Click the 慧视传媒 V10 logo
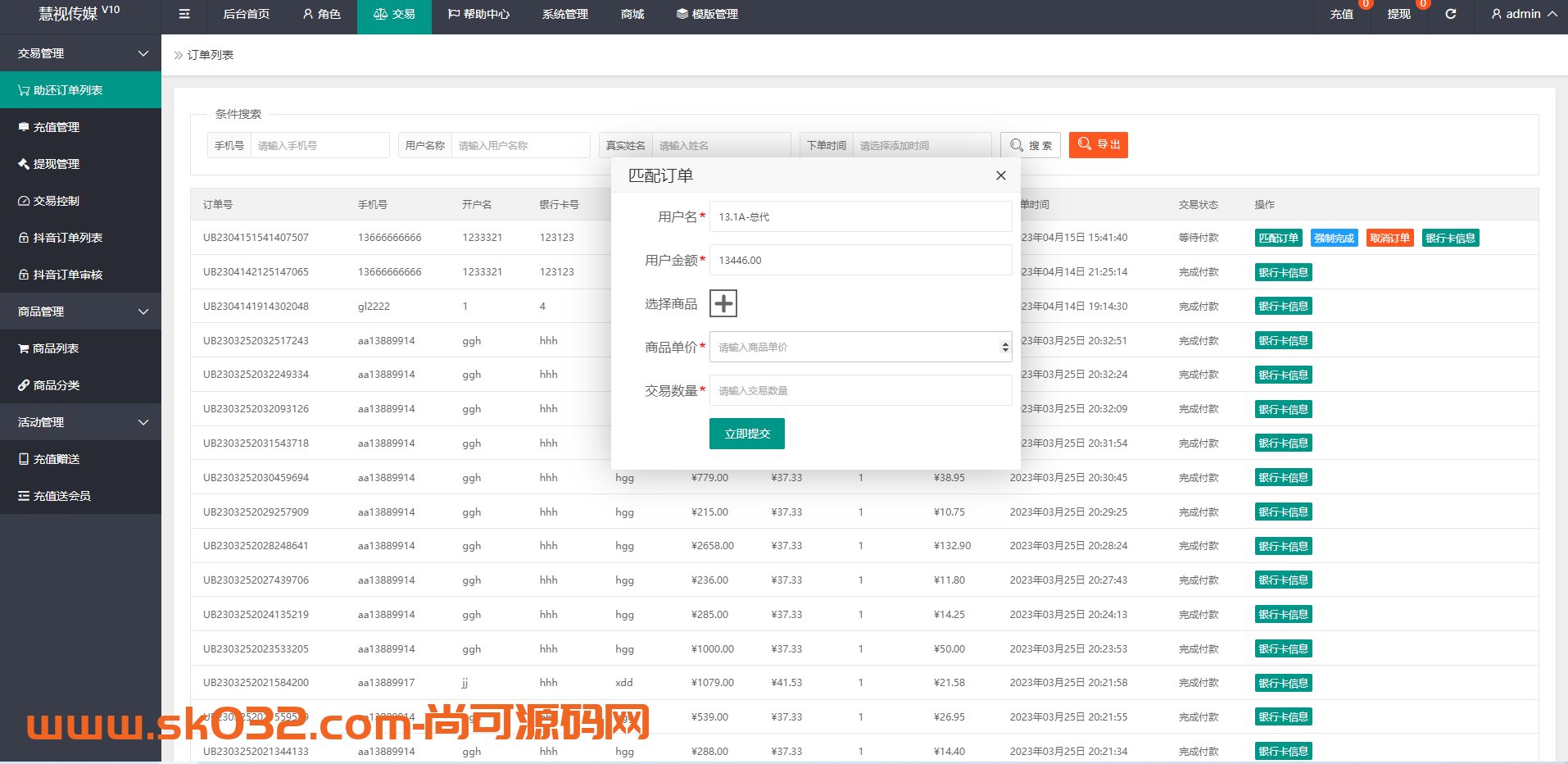The width and height of the screenshot is (1568, 764). tap(79, 13)
